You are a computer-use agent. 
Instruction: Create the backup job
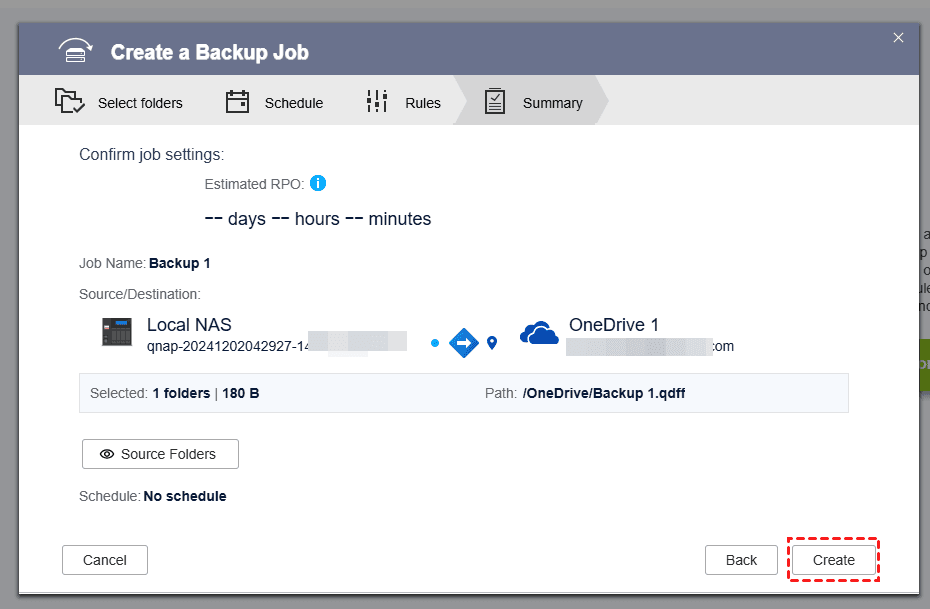coord(833,560)
